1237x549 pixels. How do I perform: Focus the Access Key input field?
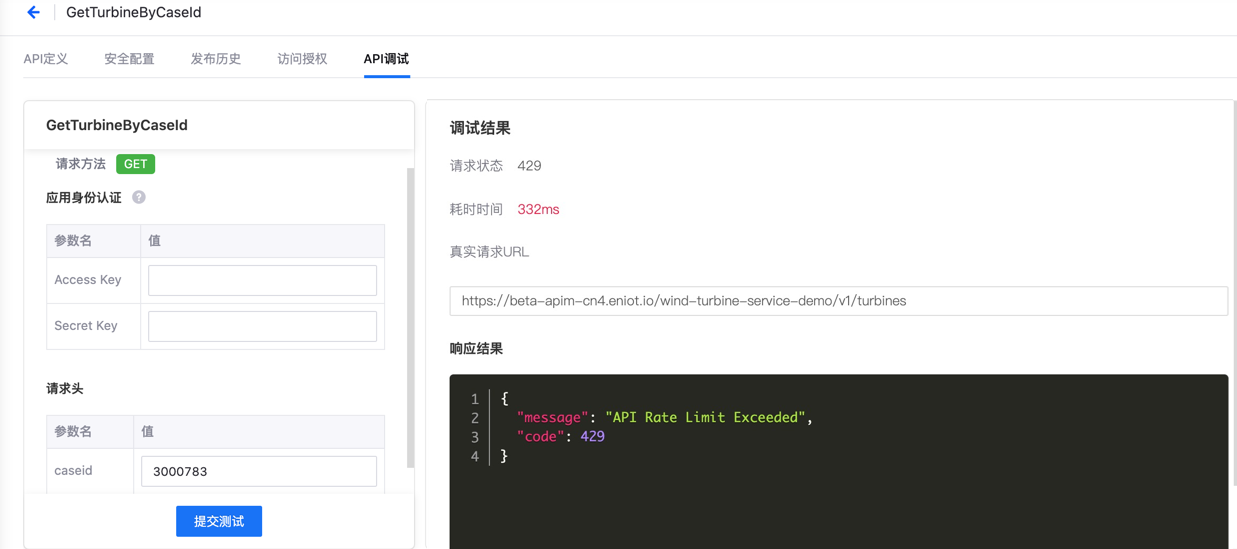[x=262, y=280]
